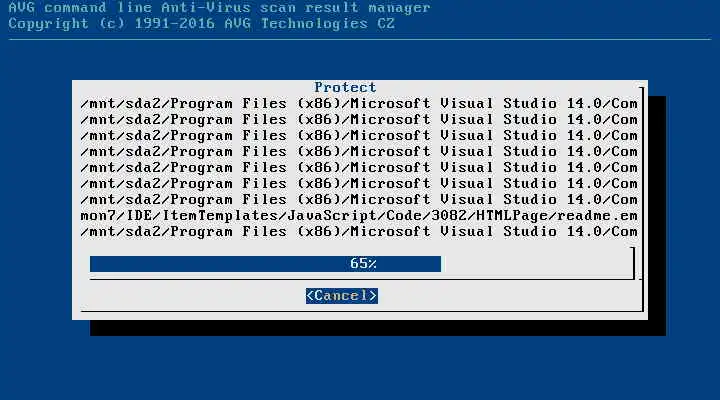Viewport: 720px width, 400px height.
Task: Click the unfilled part of the progress bar
Action: pyautogui.click(x=536, y=264)
